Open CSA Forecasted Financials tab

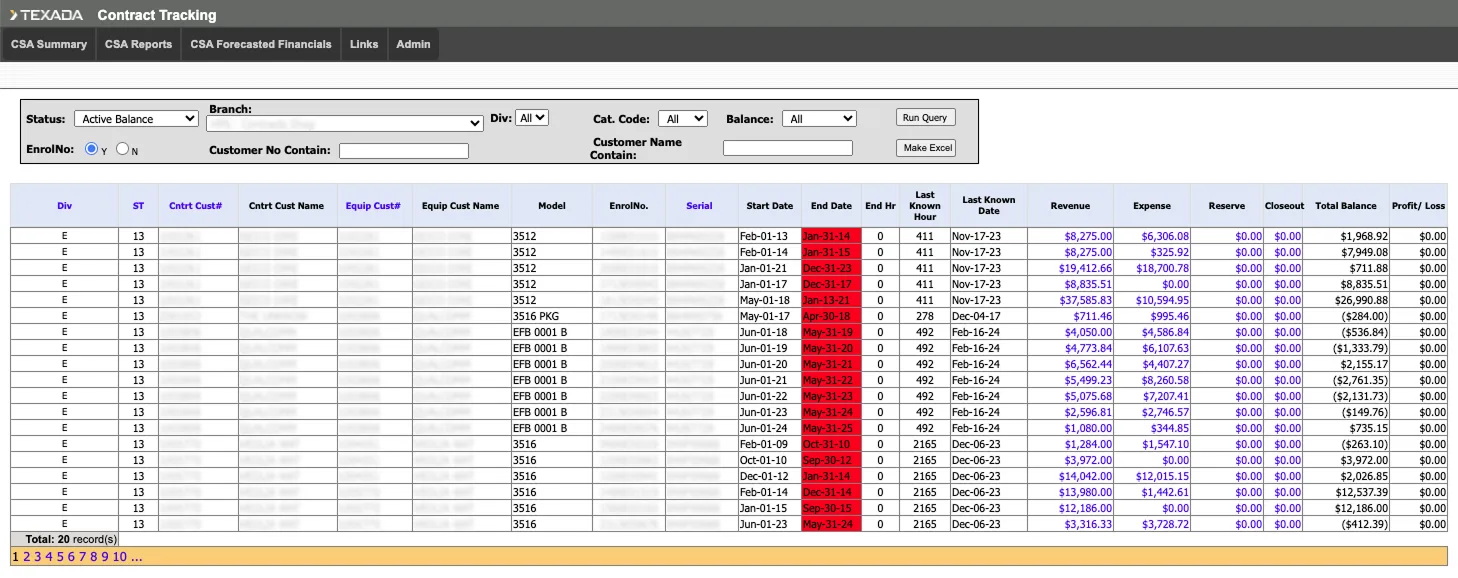tap(261, 44)
